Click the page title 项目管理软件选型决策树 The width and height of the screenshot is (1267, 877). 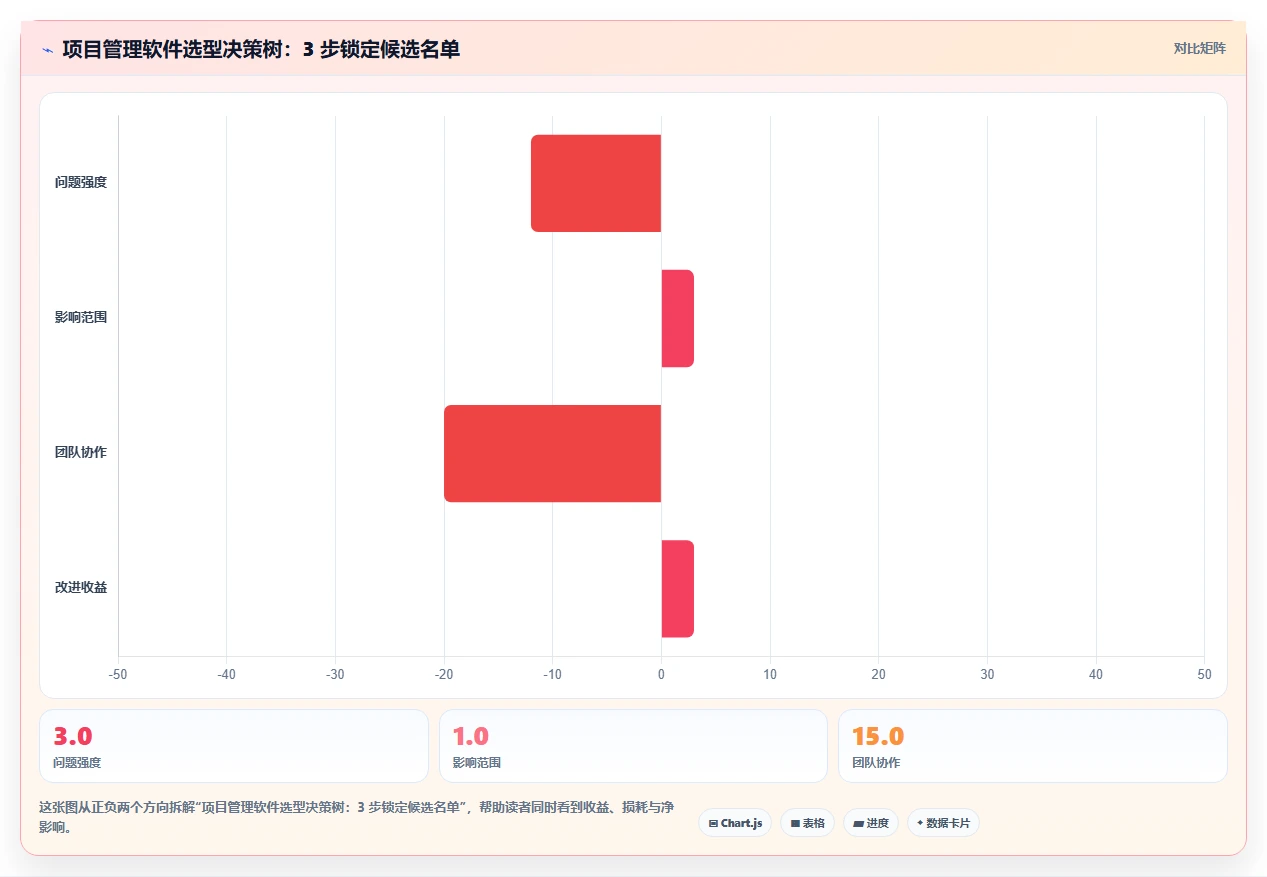pyautogui.click(x=261, y=49)
